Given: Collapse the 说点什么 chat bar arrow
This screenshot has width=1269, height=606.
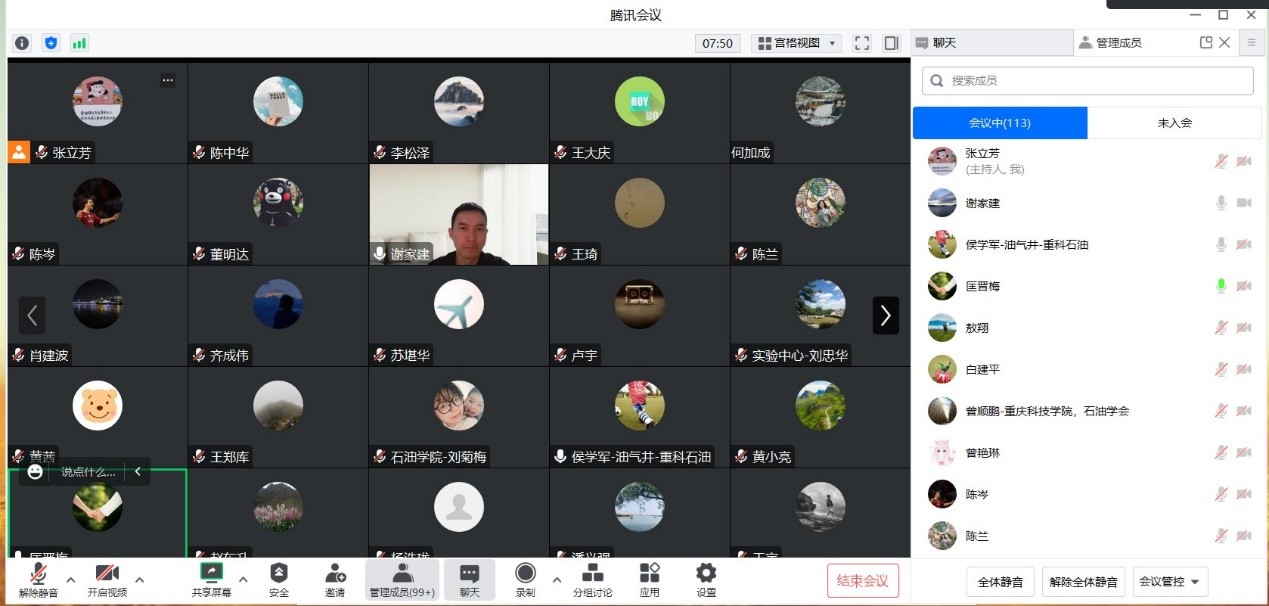Looking at the screenshot, I should pyautogui.click(x=138, y=471).
